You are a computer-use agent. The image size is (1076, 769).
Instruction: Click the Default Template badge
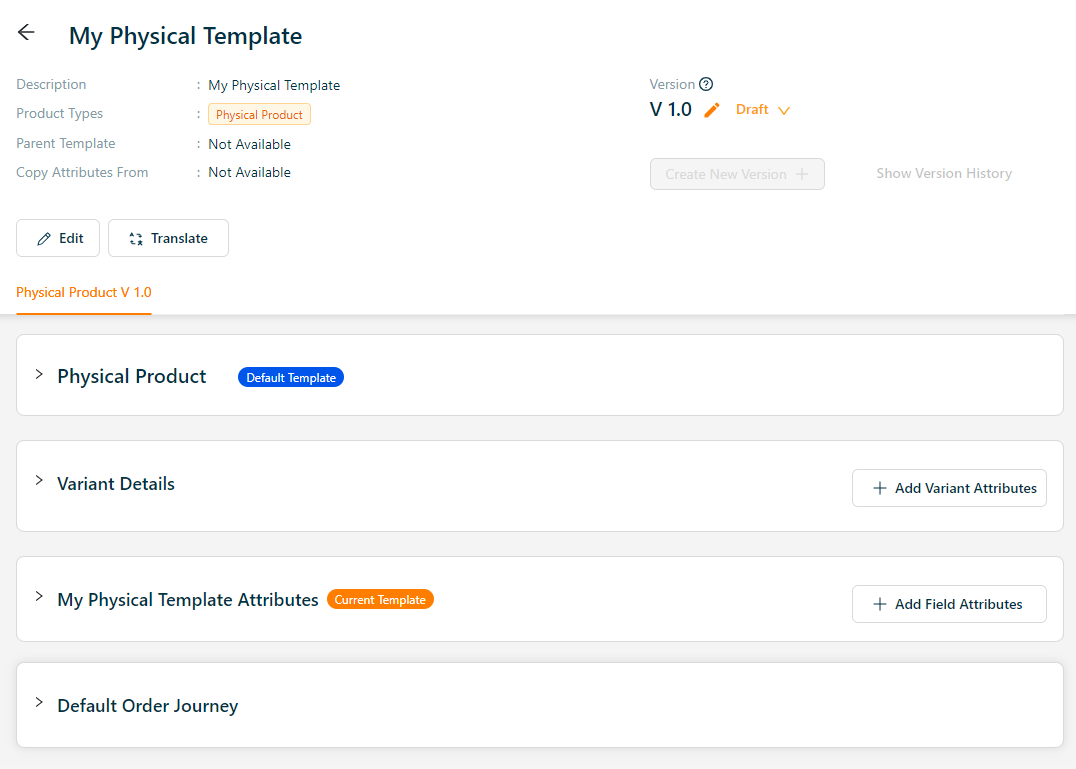click(291, 378)
